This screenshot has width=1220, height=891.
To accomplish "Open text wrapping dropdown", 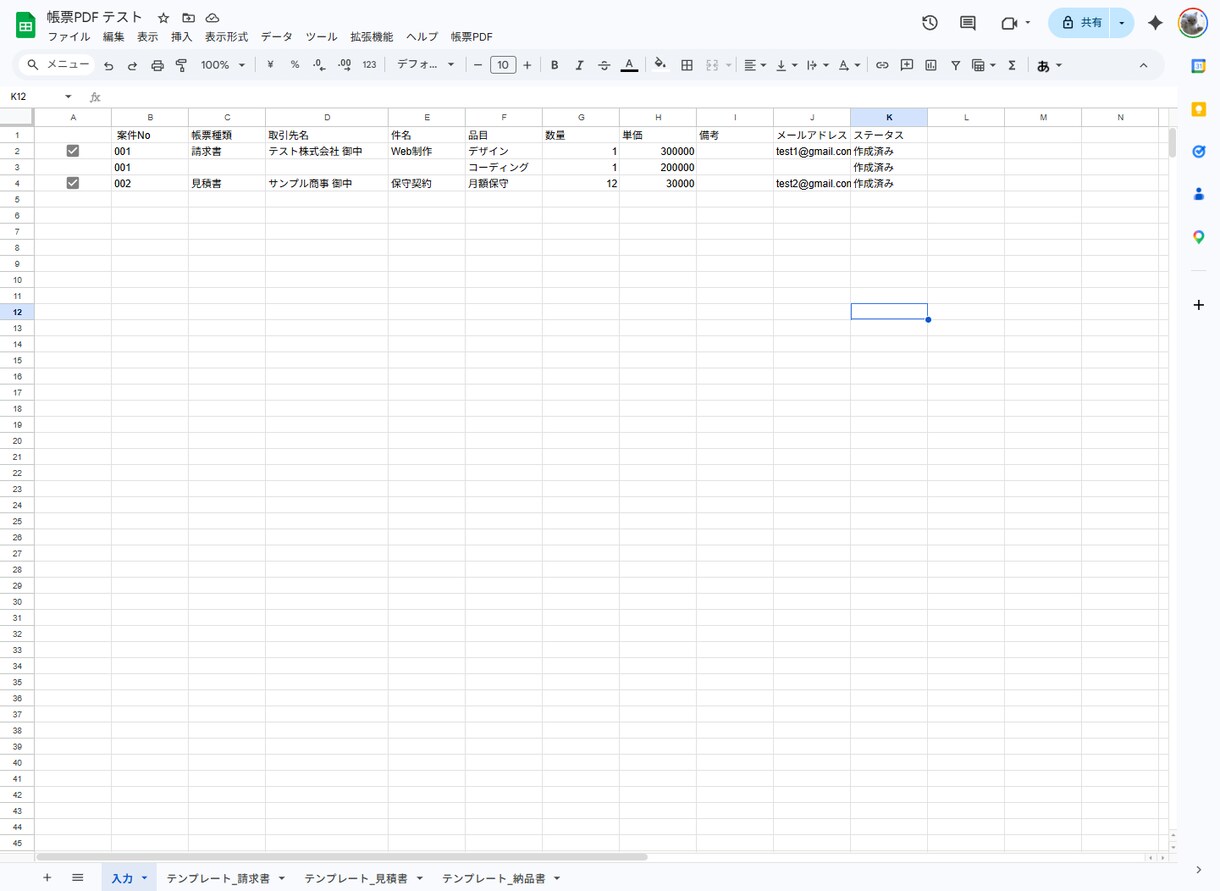I will click(818, 65).
